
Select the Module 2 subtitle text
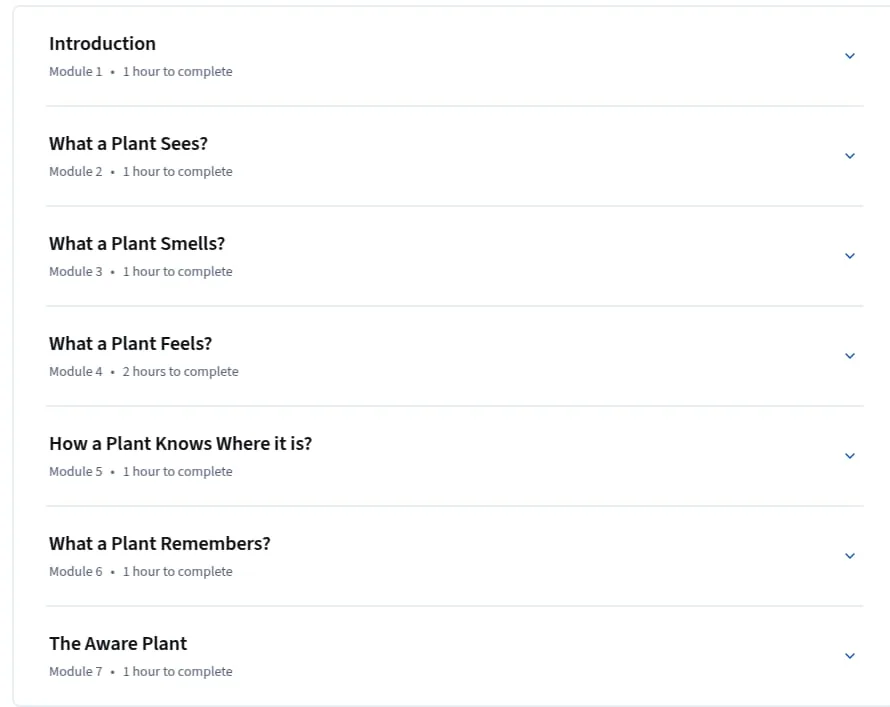(141, 171)
